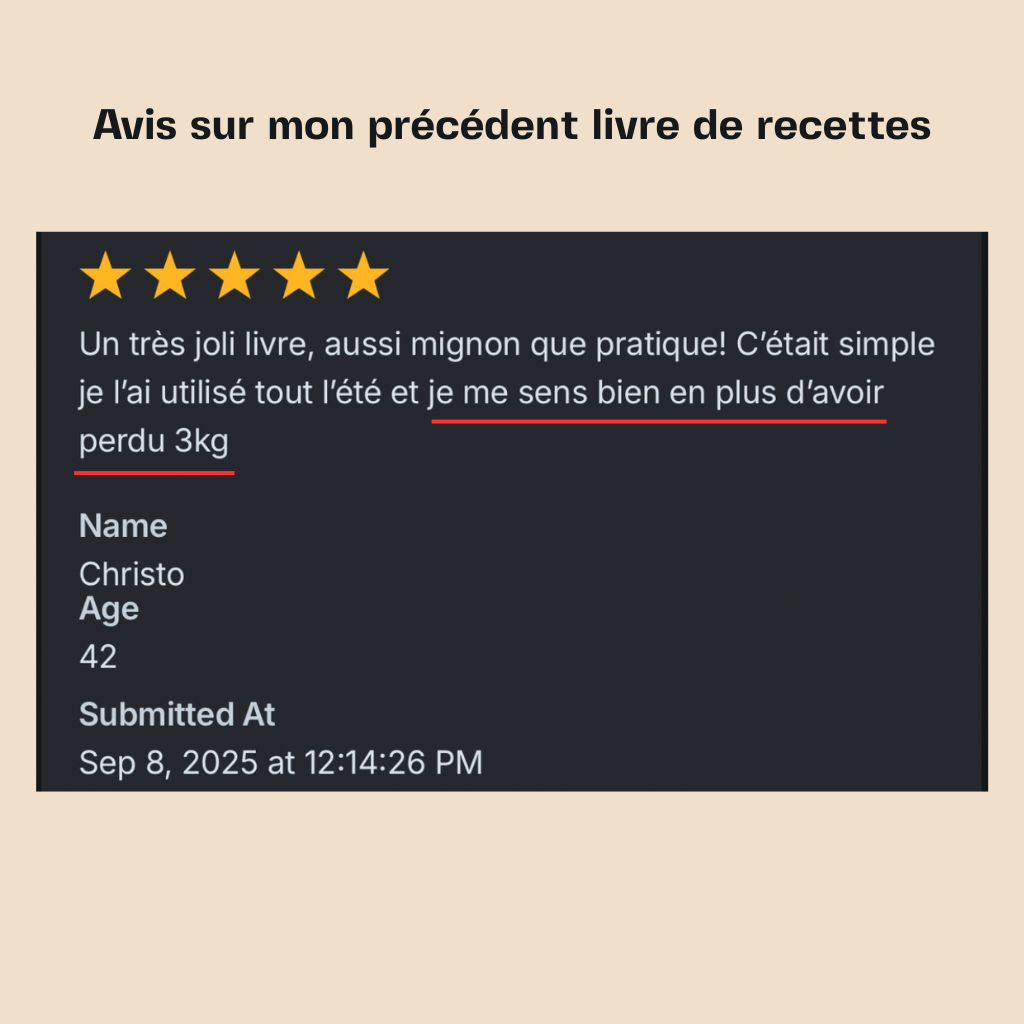The width and height of the screenshot is (1024, 1024).
Task: Click the "Submitted At" field label
Action: point(177,715)
